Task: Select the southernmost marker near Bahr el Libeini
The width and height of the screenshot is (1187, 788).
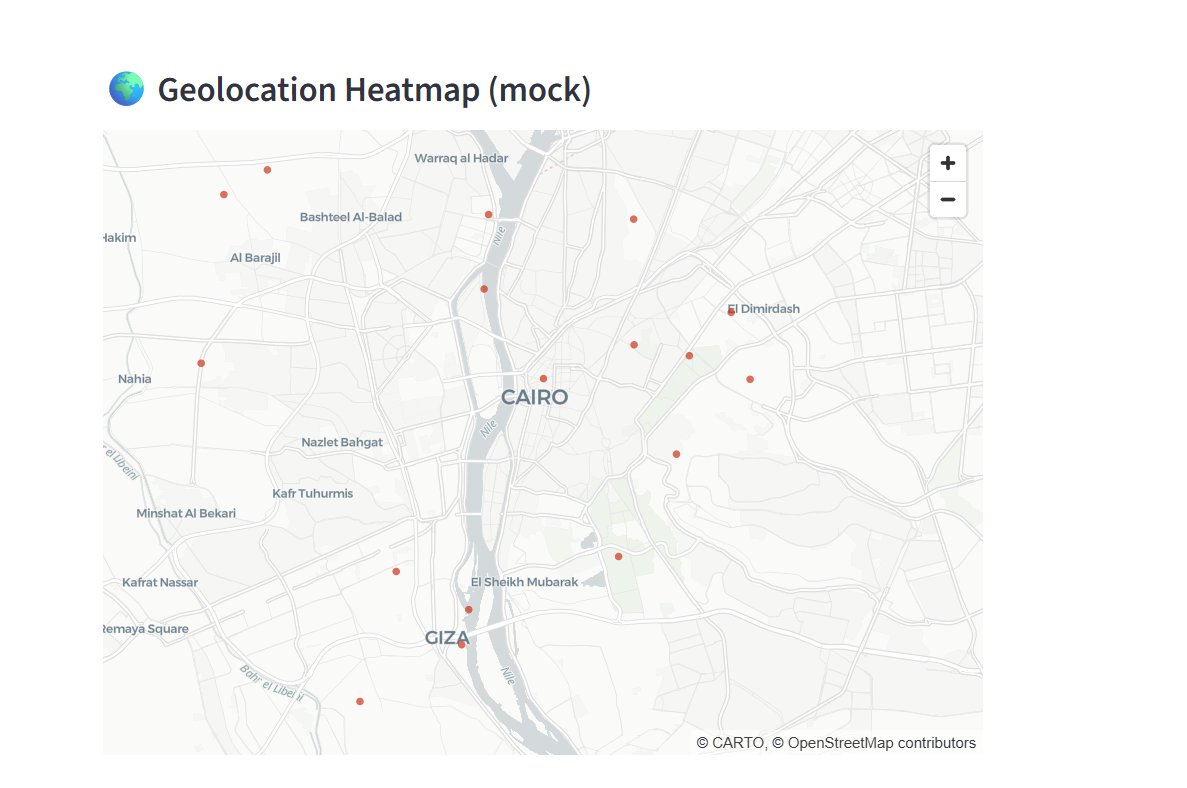Action: (359, 701)
